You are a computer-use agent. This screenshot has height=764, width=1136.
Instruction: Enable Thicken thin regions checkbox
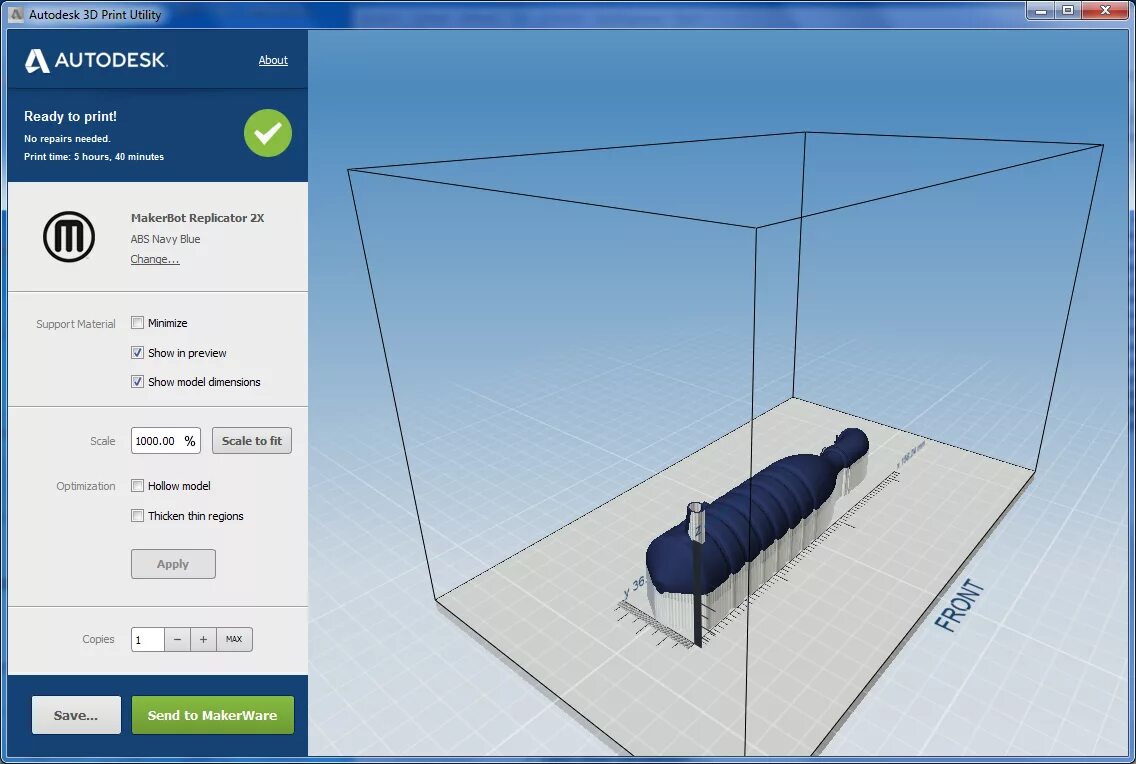(x=138, y=516)
